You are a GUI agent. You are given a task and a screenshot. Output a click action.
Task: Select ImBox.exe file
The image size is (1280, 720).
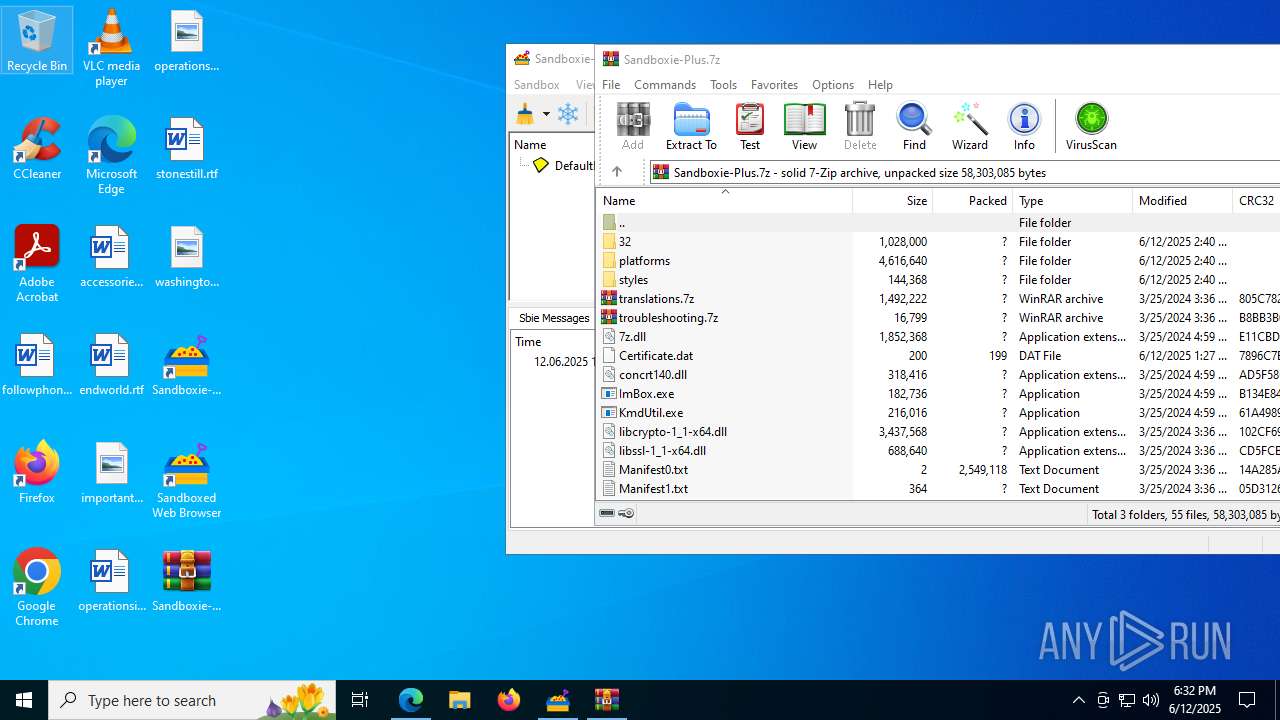(x=938, y=393)
